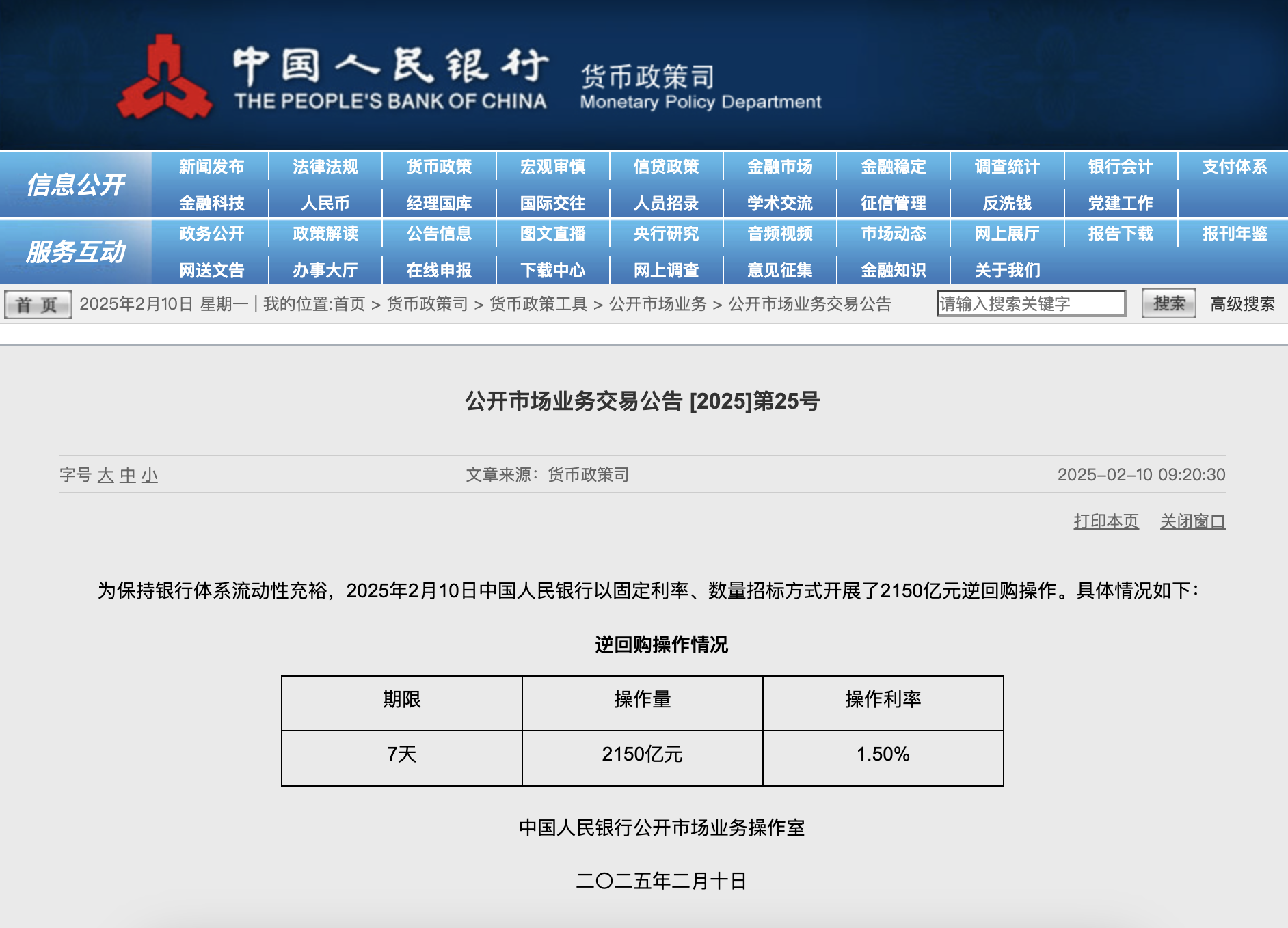The image size is (1288, 928).
Task: Click 打印本页 print page link
Action: (x=1105, y=521)
